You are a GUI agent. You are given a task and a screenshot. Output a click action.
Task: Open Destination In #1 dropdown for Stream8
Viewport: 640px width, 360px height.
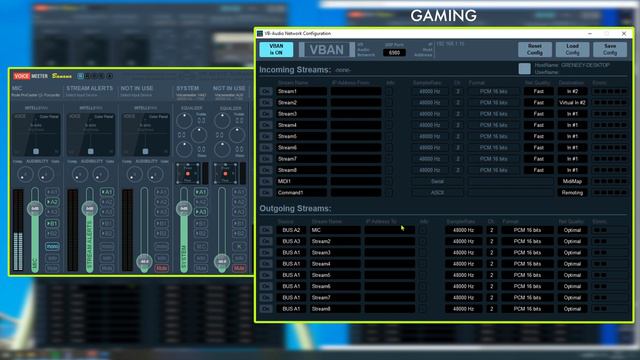pyautogui.click(x=572, y=170)
